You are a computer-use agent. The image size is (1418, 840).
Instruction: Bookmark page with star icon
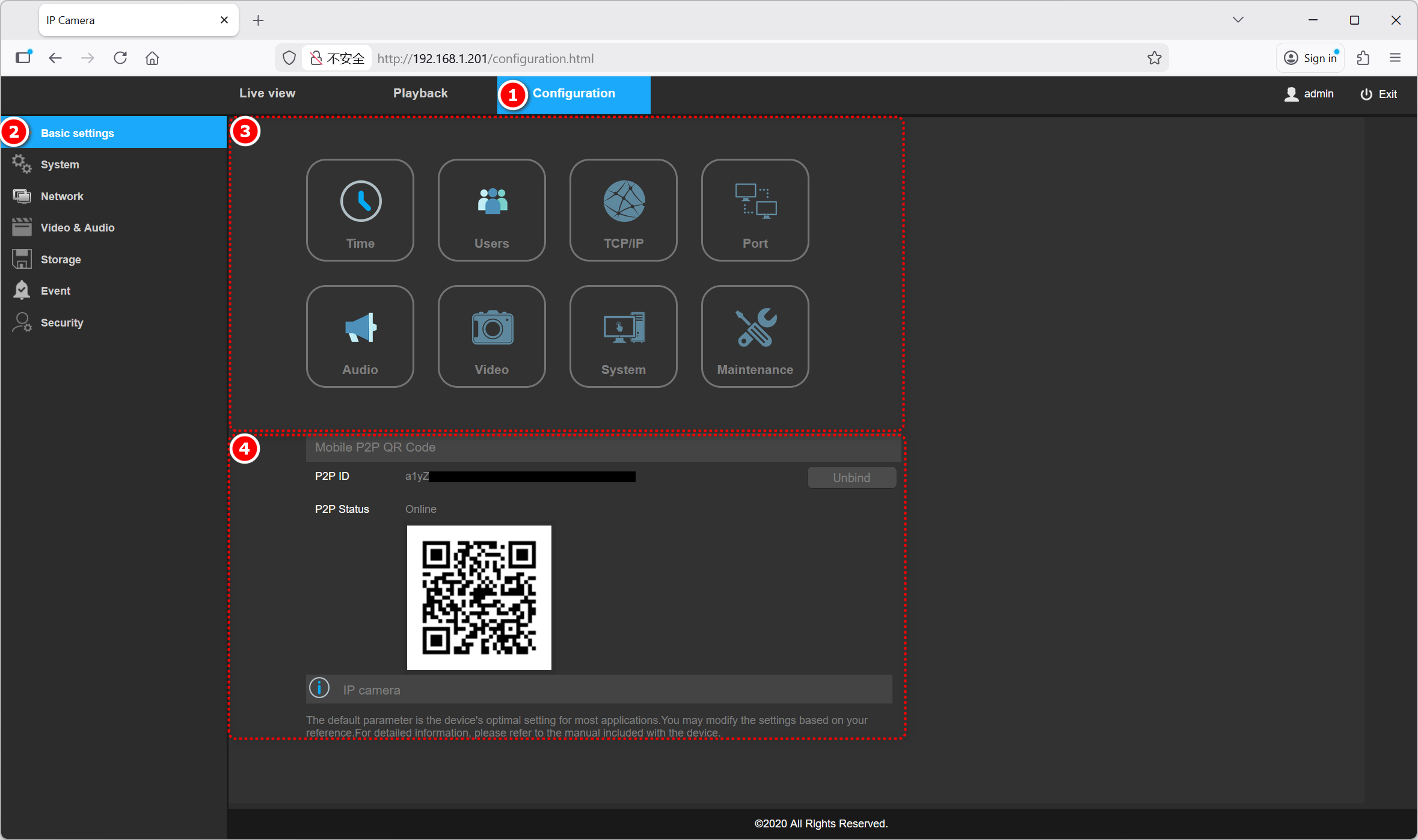pos(1154,58)
